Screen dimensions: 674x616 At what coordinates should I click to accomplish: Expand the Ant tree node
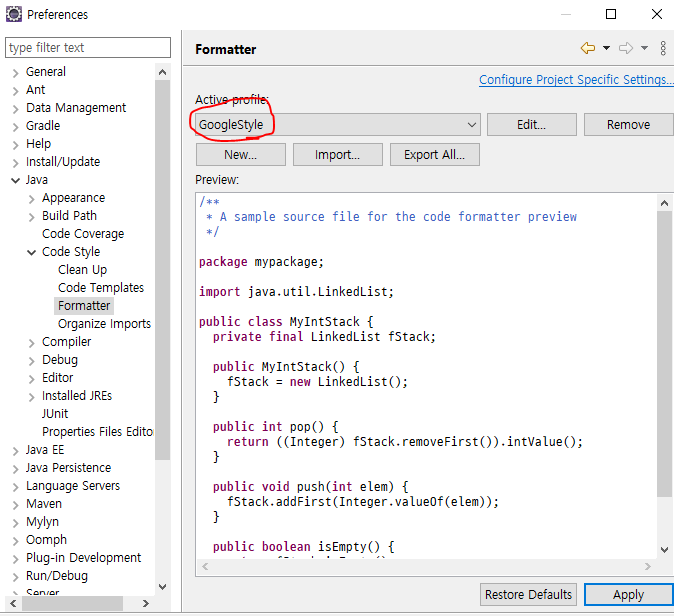[x=15, y=91]
